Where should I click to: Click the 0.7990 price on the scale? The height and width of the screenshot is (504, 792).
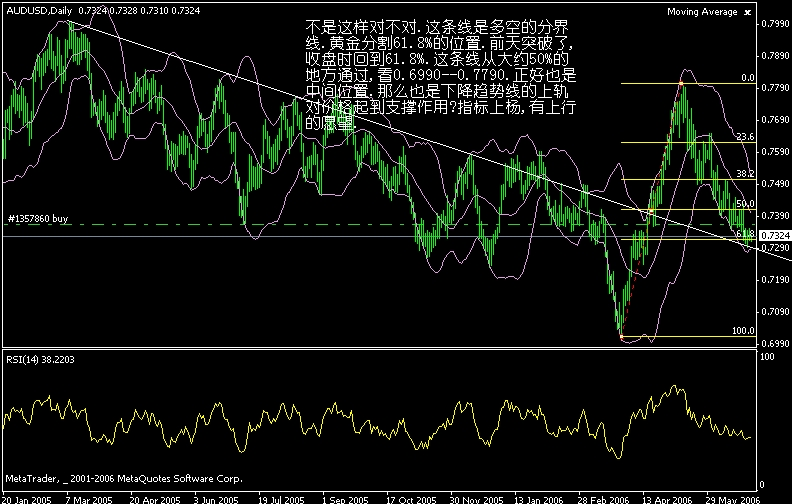tap(775, 22)
